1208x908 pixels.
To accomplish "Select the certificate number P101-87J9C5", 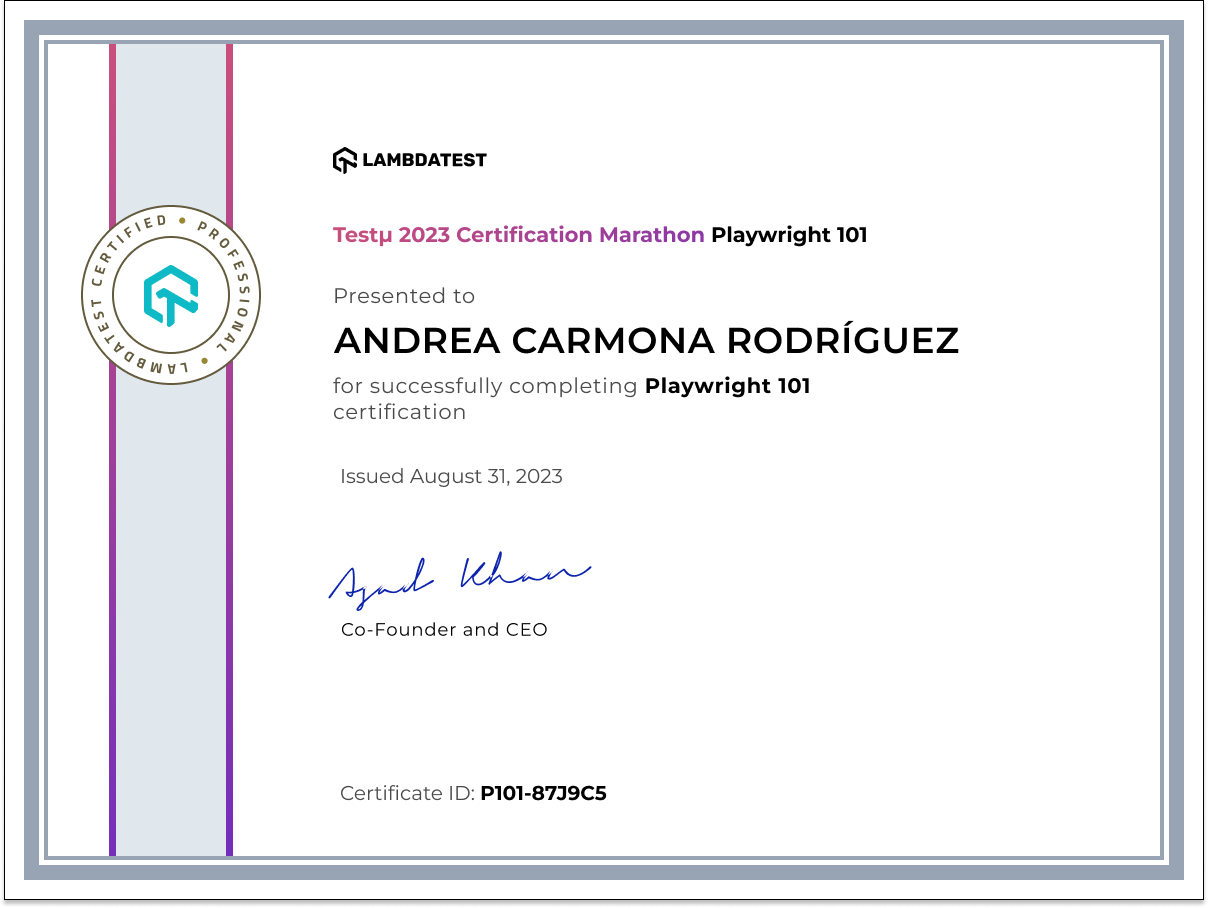I will pos(543,794).
